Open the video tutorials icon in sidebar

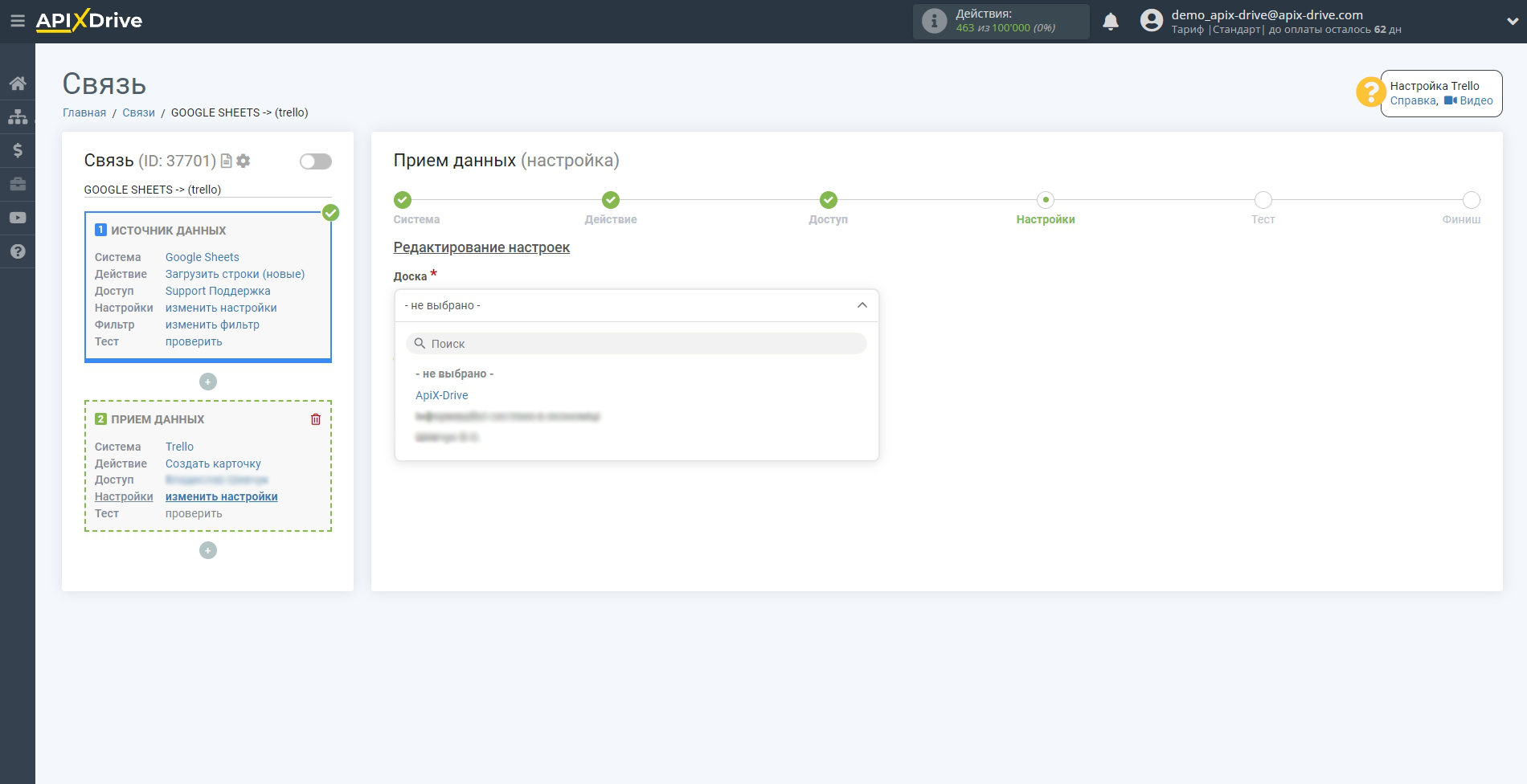[18, 218]
